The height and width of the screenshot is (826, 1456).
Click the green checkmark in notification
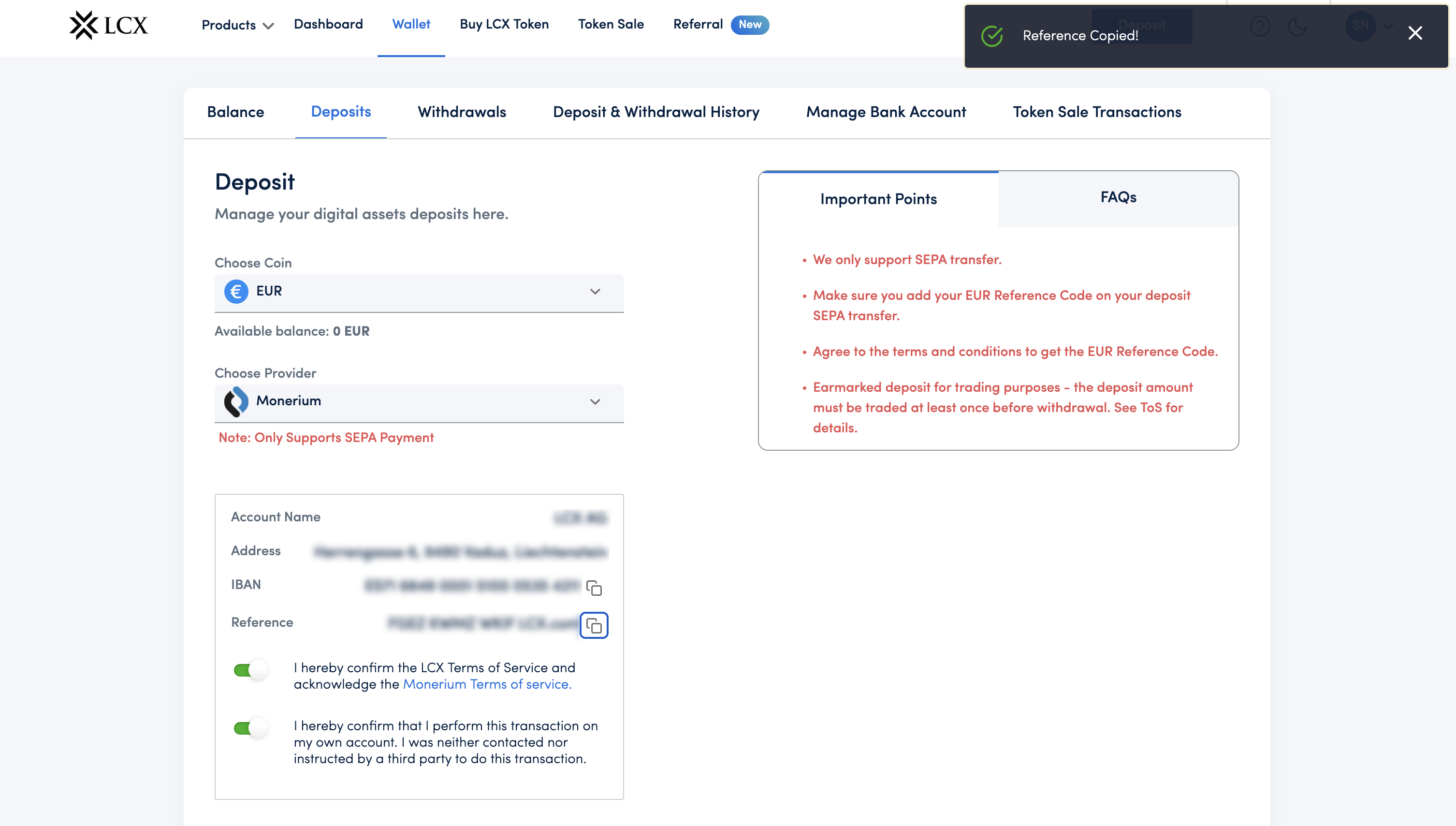coord(992,36)
